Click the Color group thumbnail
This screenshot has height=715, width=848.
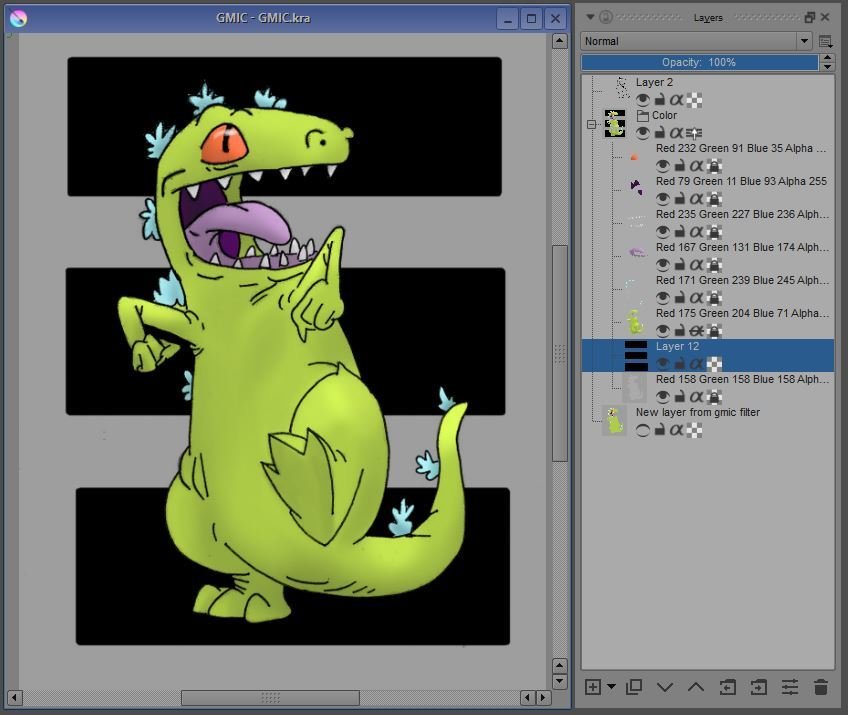615,123
